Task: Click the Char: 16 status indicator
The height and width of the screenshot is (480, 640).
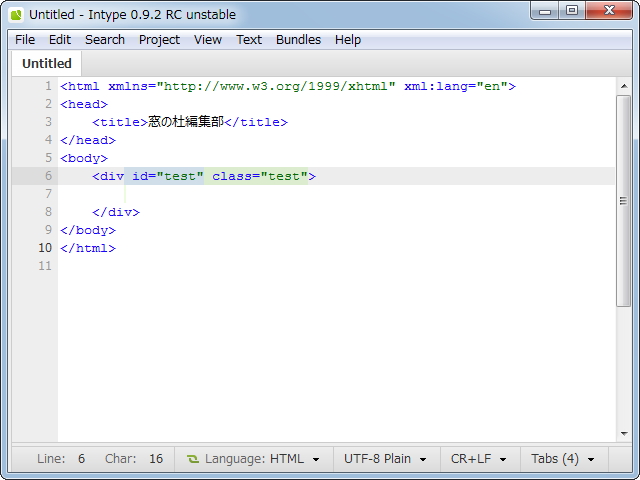Action: click(x=134, y=459)
